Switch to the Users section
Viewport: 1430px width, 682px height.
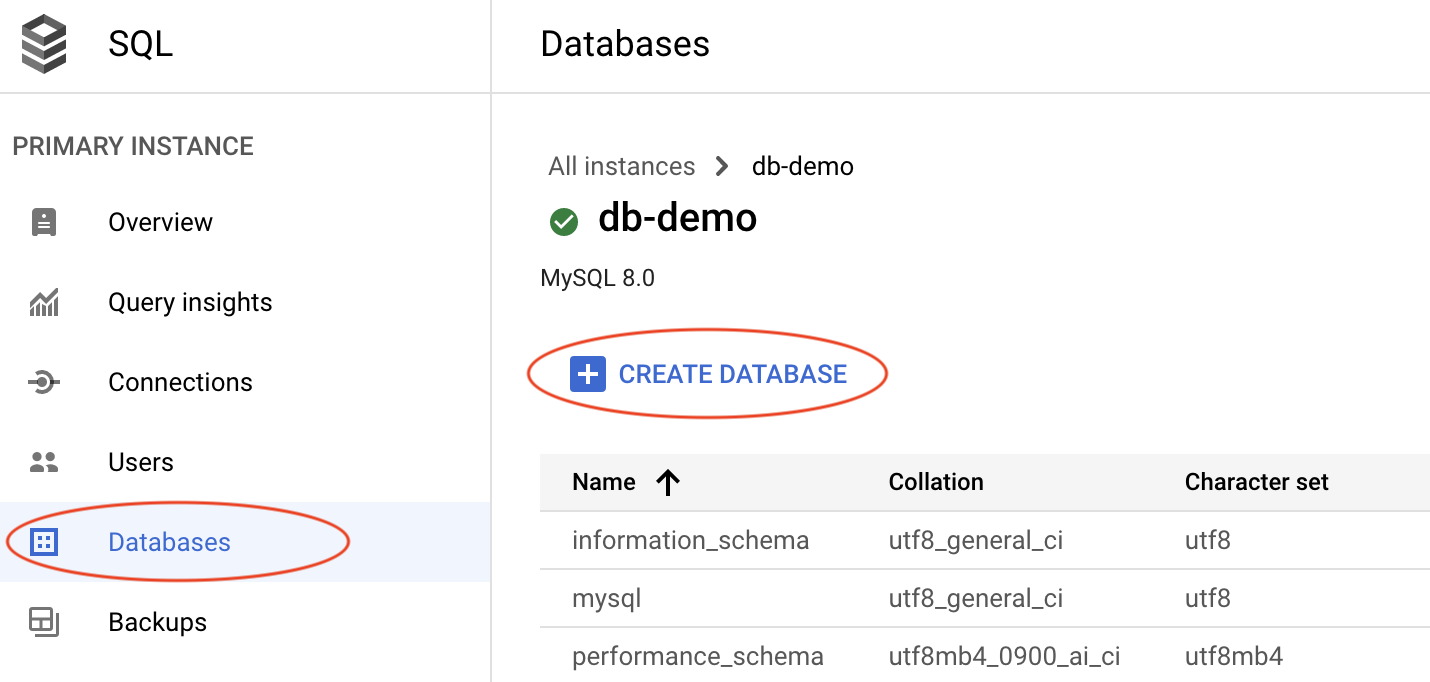pos(140,461)
